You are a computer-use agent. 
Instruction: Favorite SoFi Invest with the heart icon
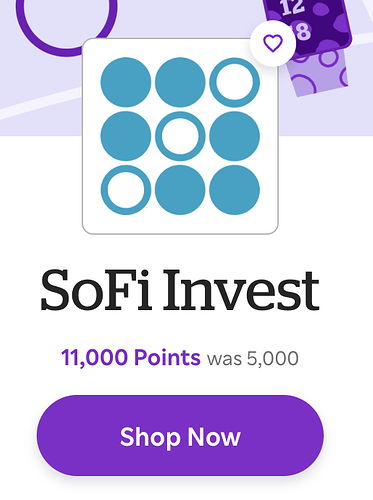coord(273,43)
